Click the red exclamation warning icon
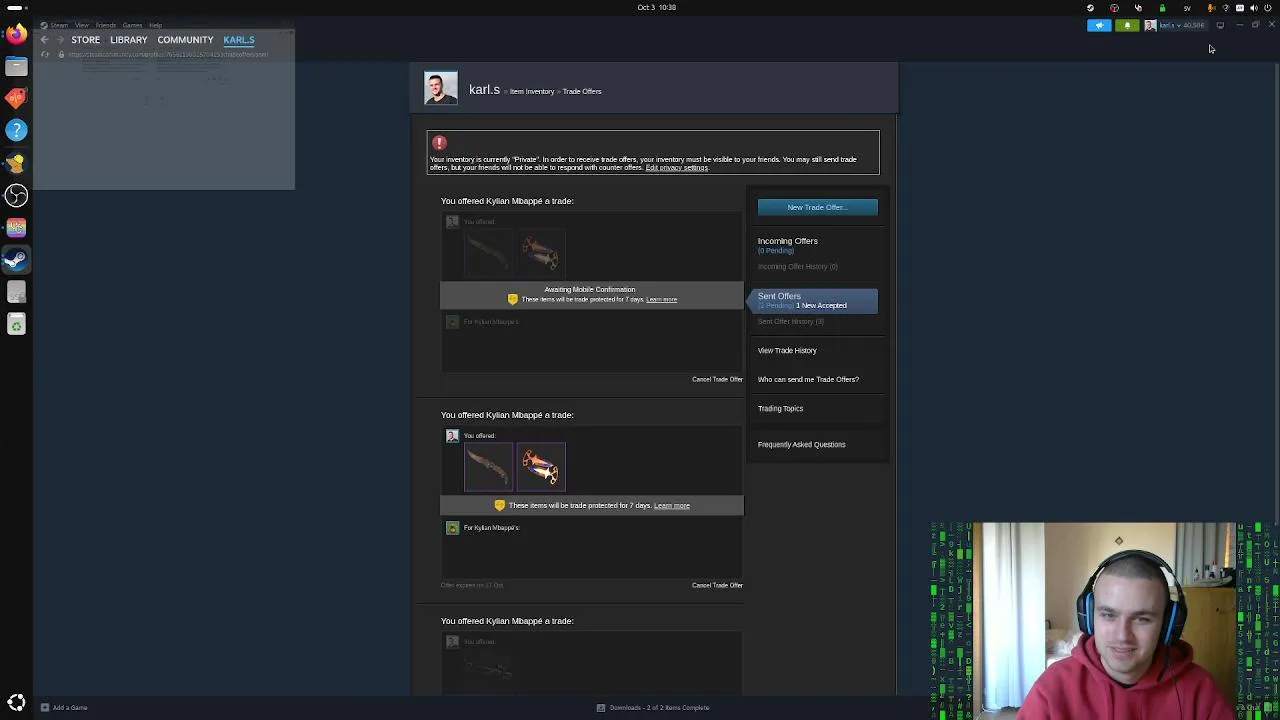This screenshot has width=1280, height=720. coord(439,143)
